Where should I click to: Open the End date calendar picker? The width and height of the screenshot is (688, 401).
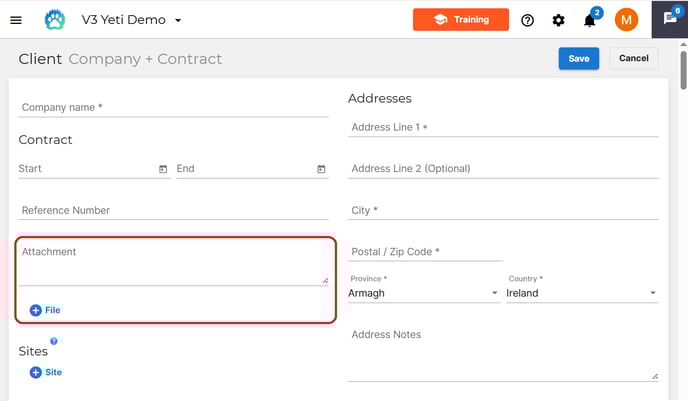pos(321,169)
